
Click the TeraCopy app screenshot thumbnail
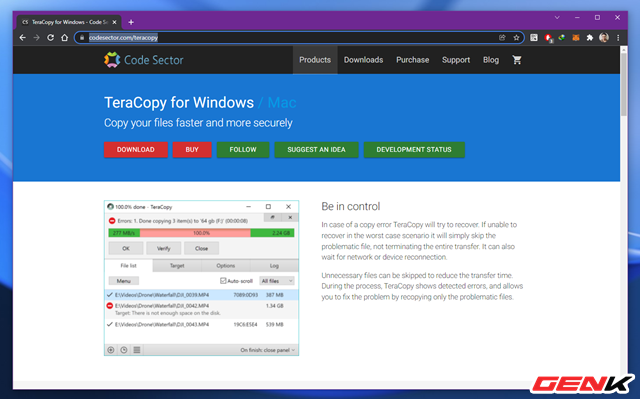click(x=201, y=278)
